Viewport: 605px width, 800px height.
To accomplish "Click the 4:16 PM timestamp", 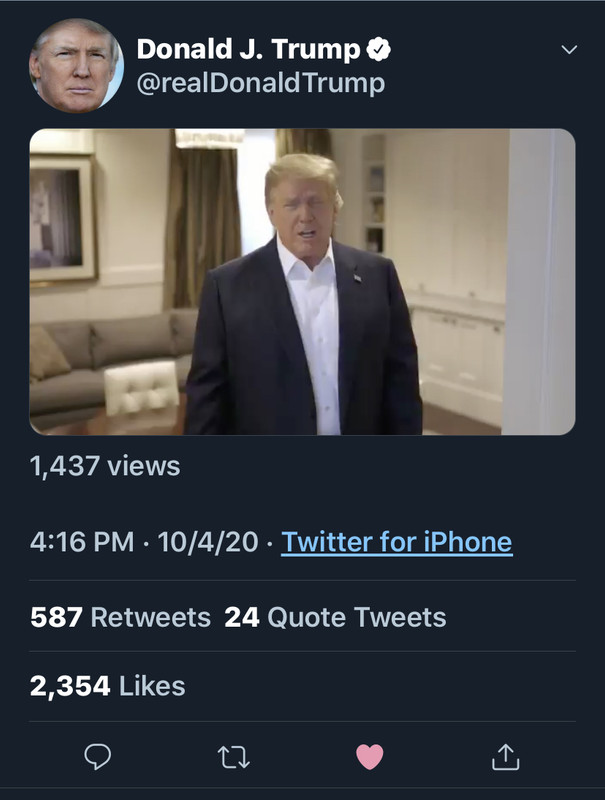I will click(82, 542).
